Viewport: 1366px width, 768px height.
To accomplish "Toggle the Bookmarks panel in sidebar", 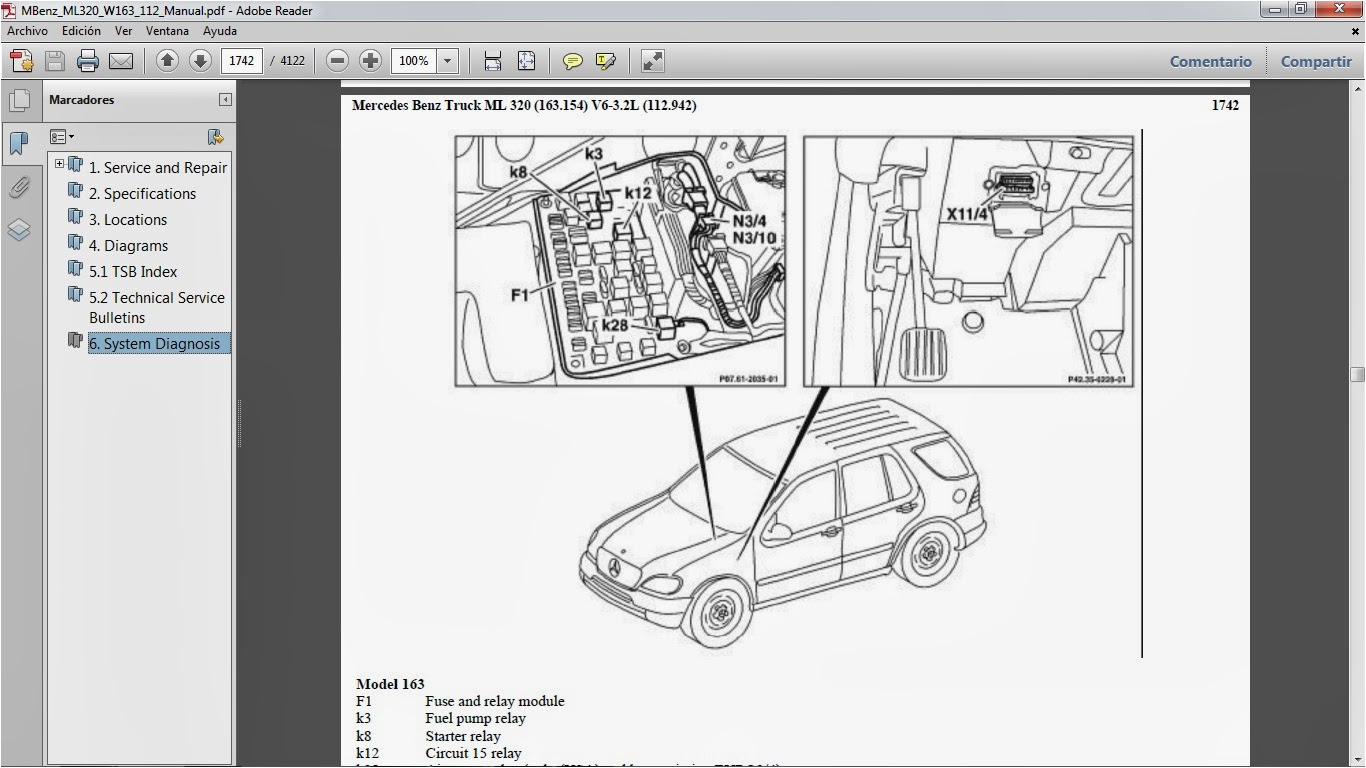I will (x=18, y=143).
